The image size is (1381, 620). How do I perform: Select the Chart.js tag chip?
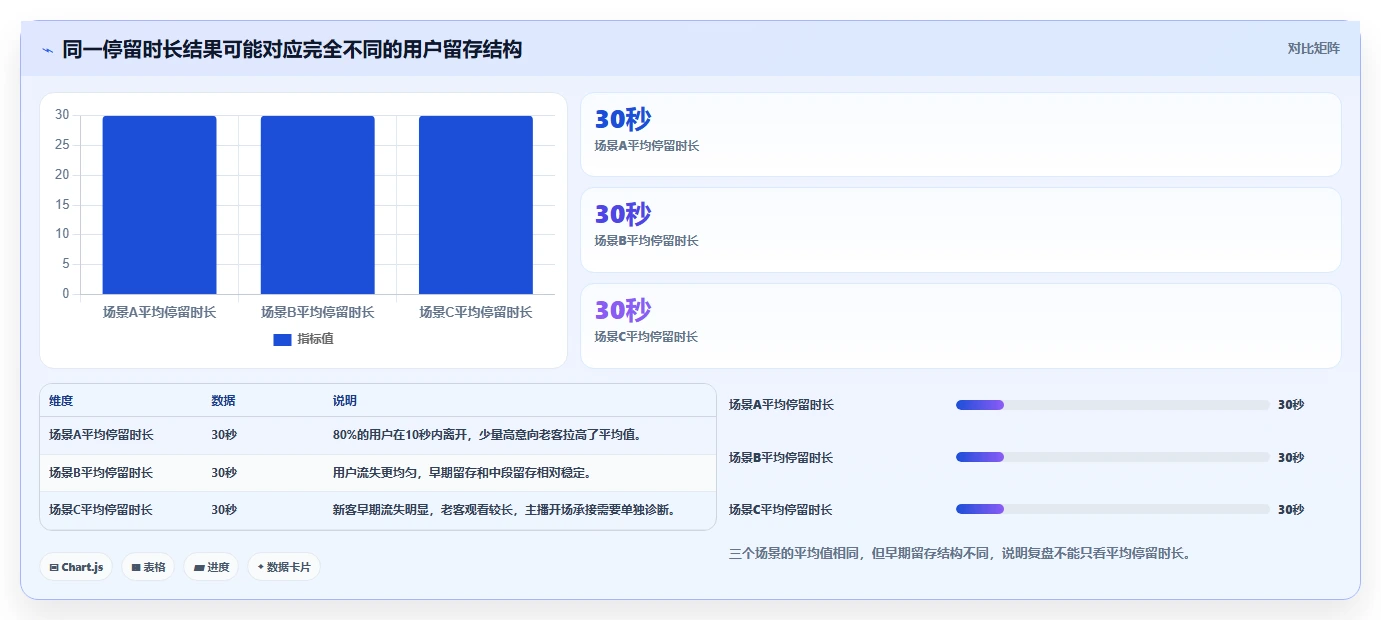[76, 567]
